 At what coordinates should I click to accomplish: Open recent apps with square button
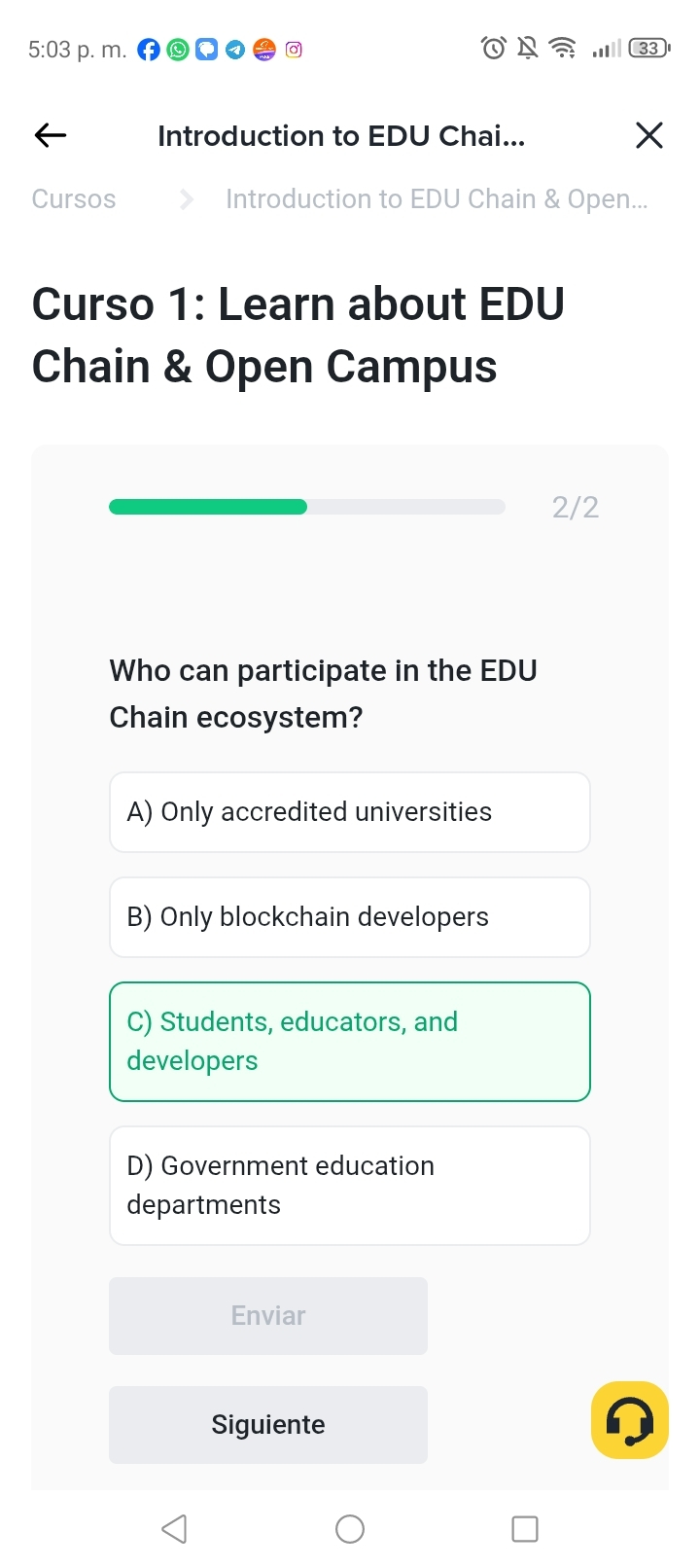point(525,1529)
